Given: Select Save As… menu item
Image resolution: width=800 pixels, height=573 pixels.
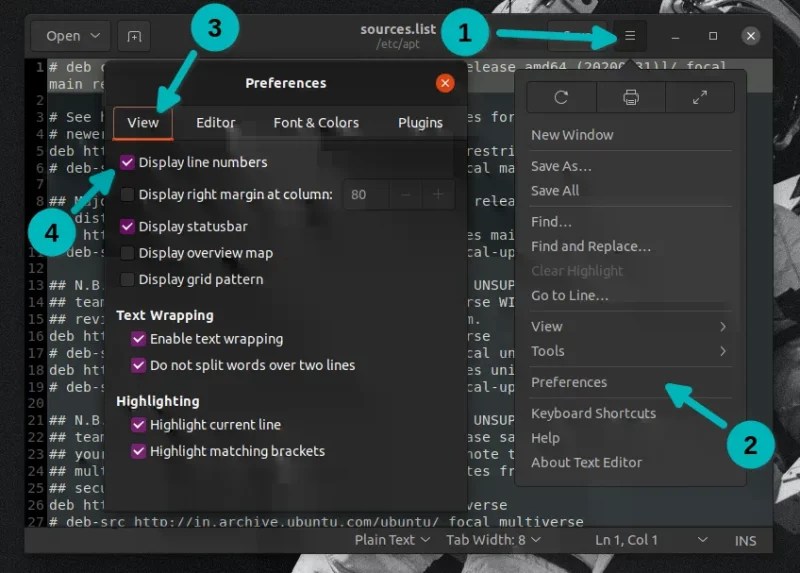Looking at the screenshot, I should (630, 166).
